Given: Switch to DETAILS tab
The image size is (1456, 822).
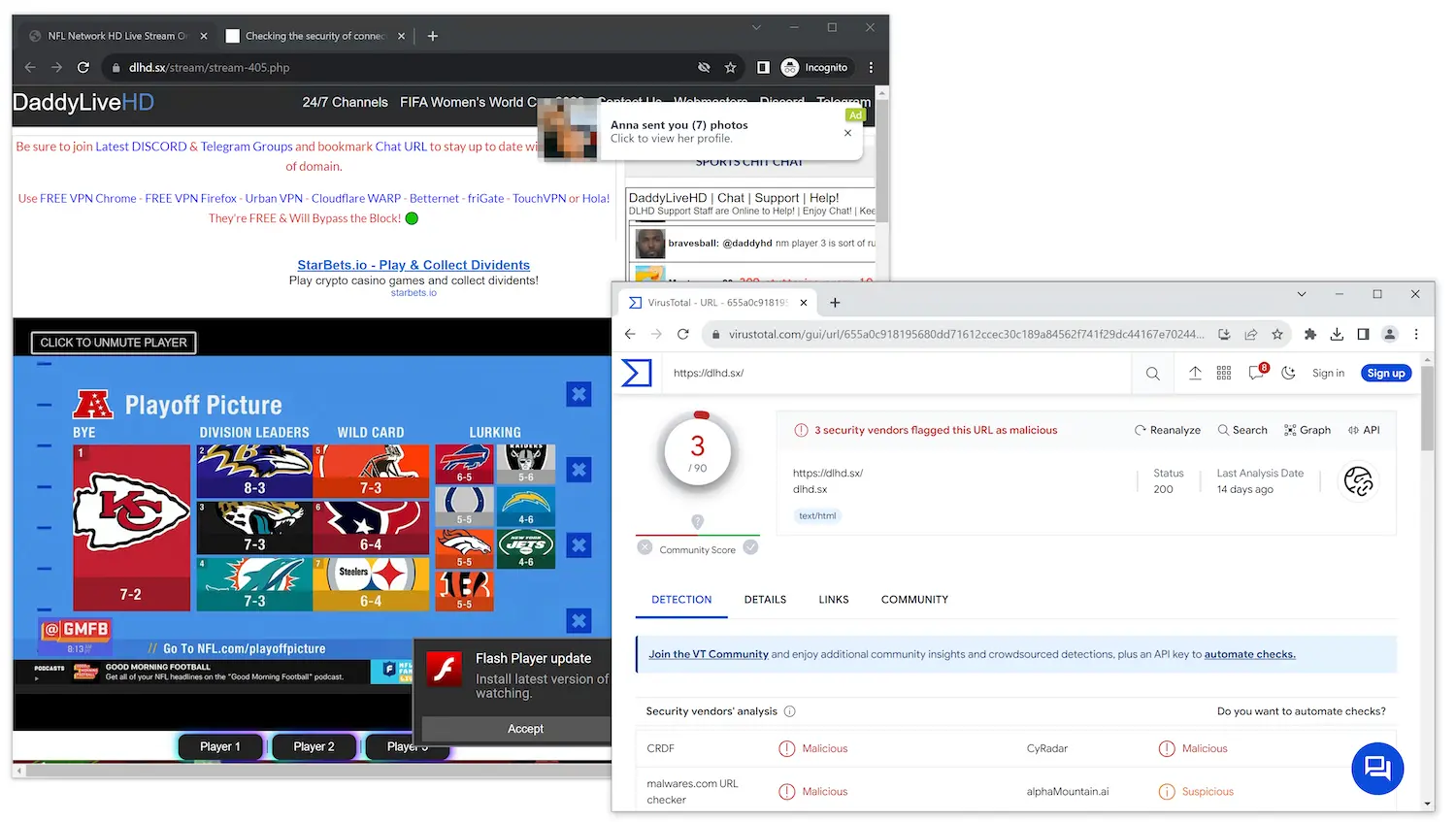Looking at the screenshot, I should coord(765,600).
